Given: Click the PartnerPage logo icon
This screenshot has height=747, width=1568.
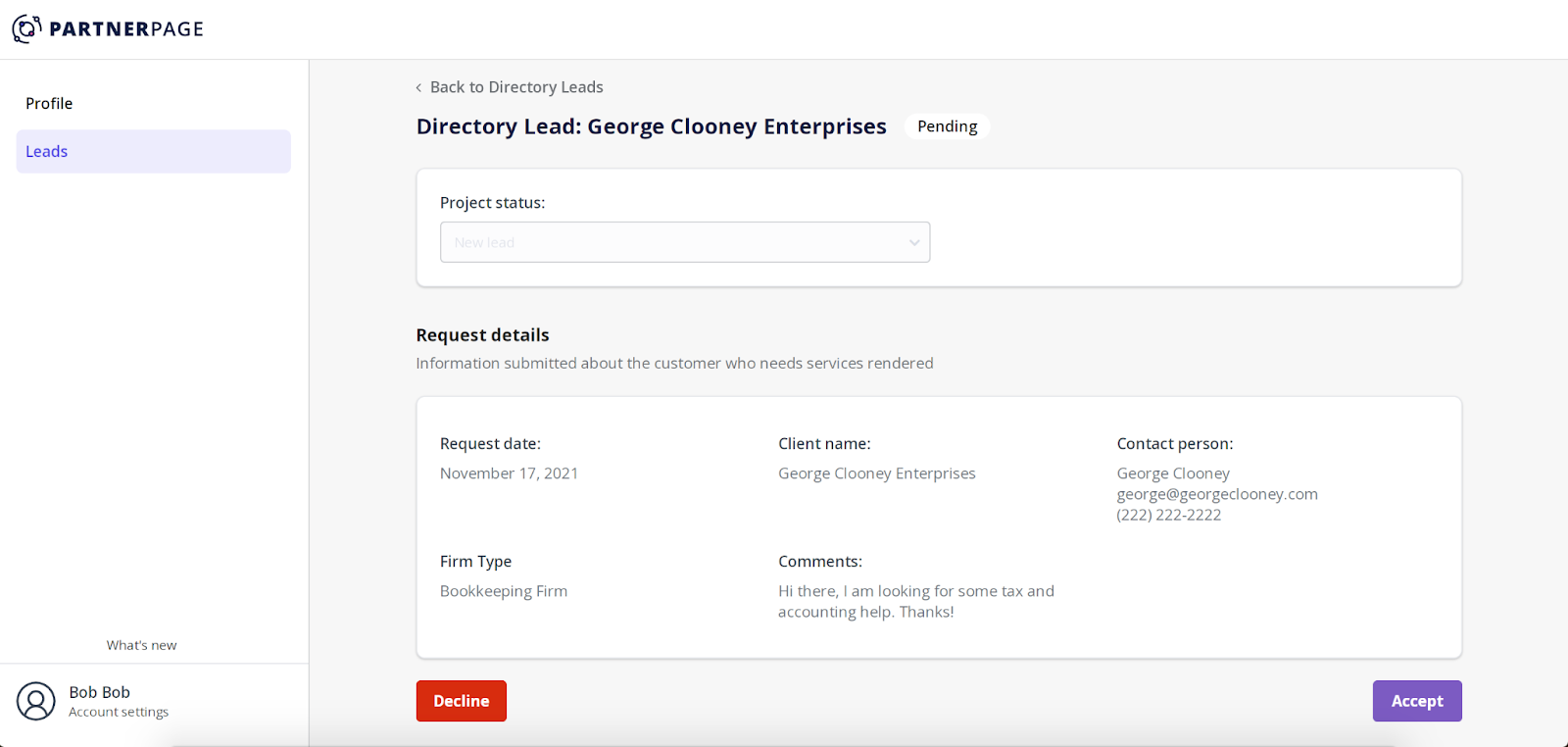Looking at the screenshot, I should [26, 28].
